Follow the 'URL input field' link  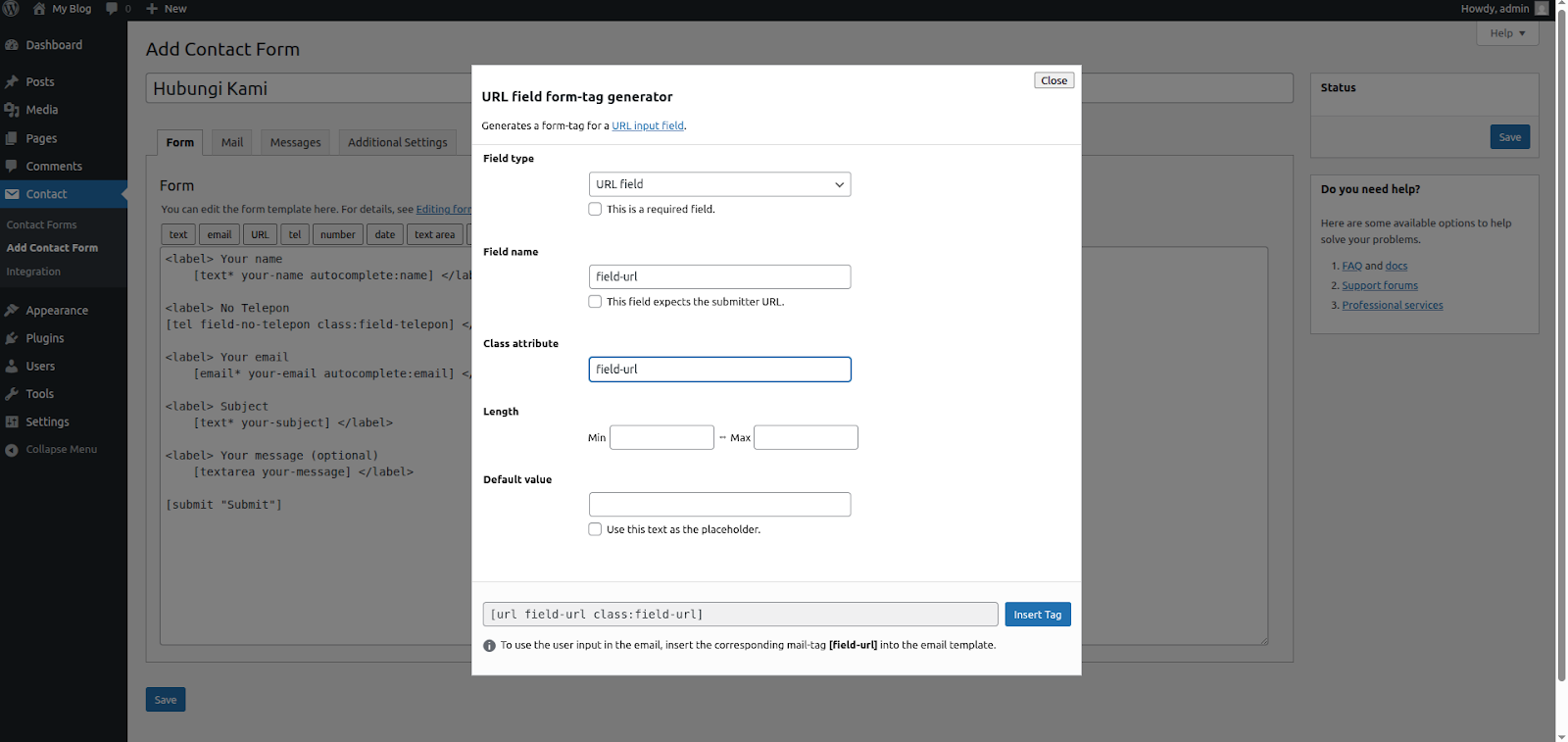tap(648, 125)
